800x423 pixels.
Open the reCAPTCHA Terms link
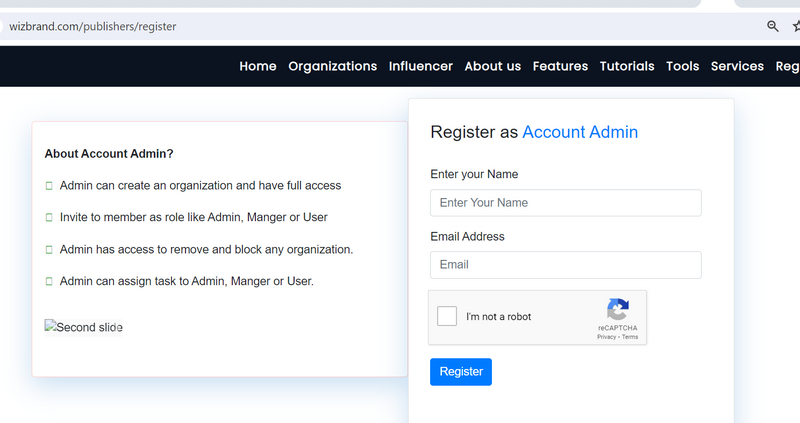coord(629,337)
